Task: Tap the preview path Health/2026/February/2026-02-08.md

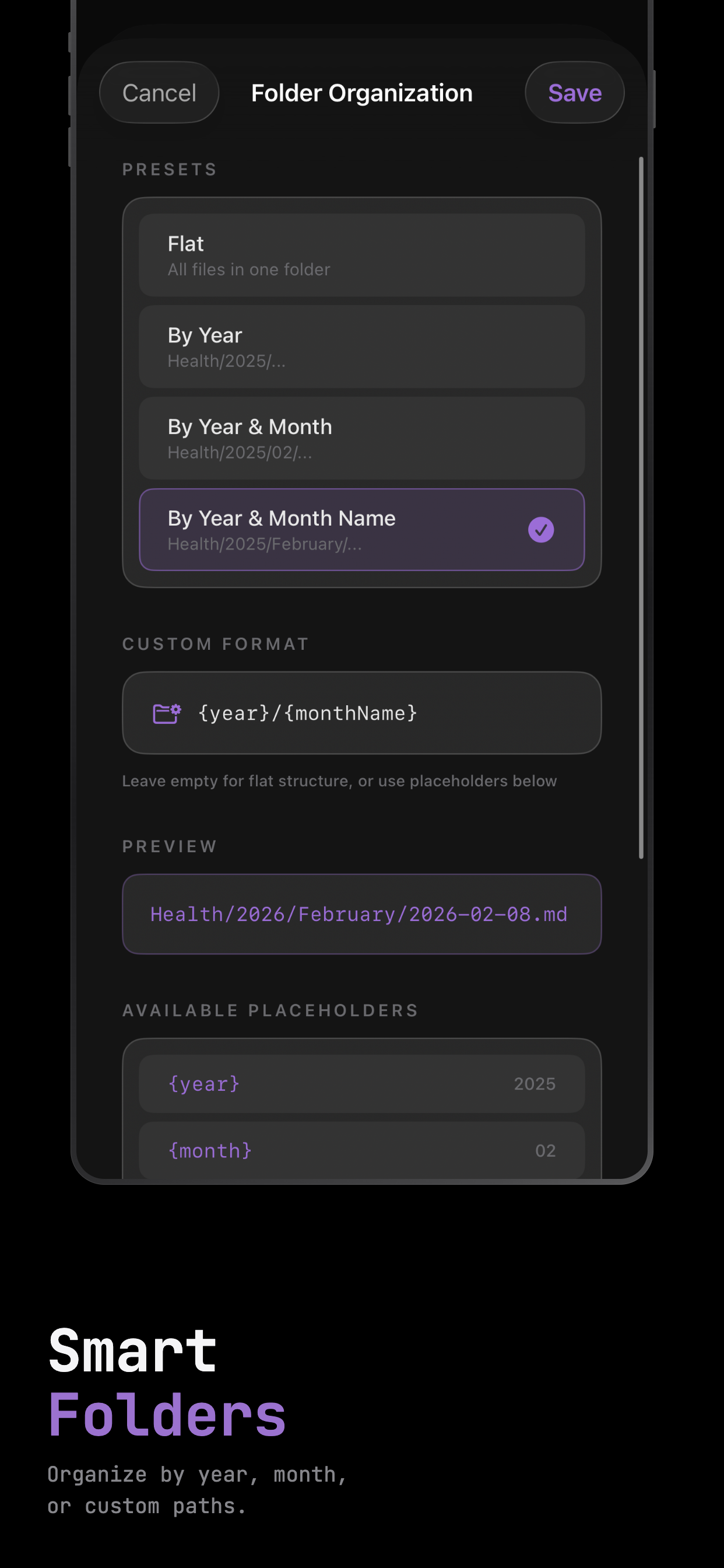Action: click(x=361, y=914)
